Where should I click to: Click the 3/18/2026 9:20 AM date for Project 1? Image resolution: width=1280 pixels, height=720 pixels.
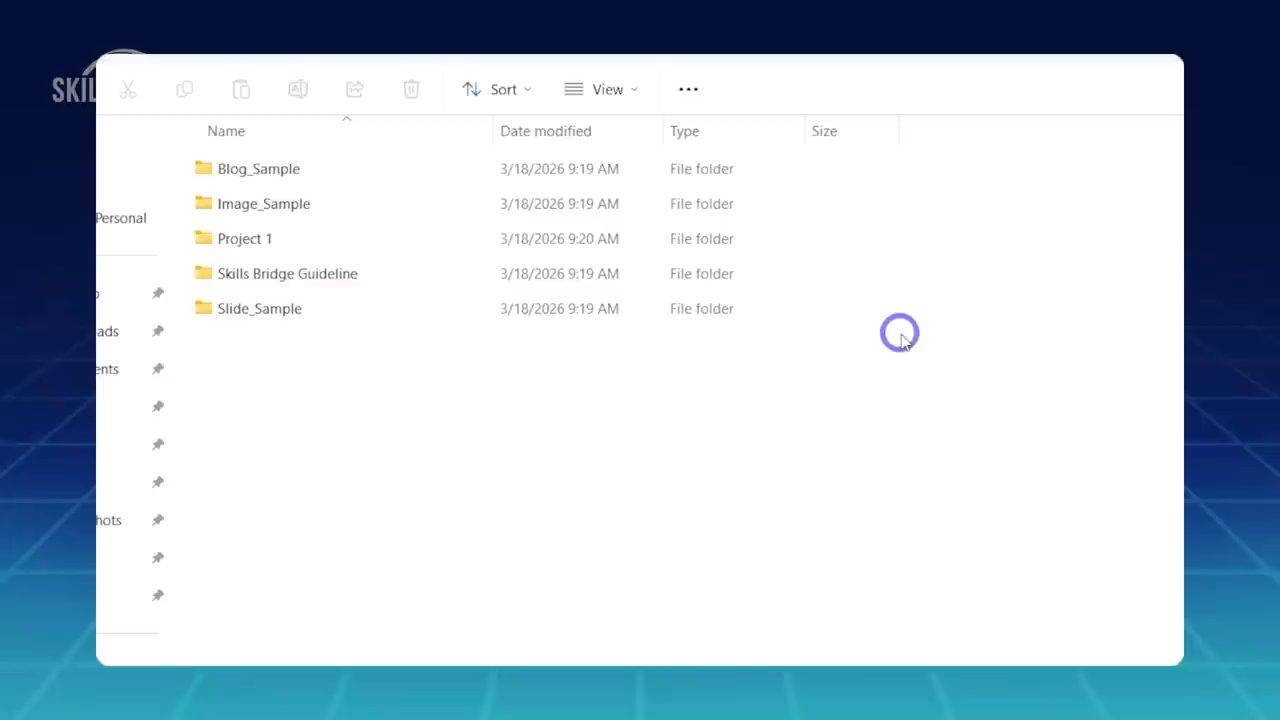point(560,239)
